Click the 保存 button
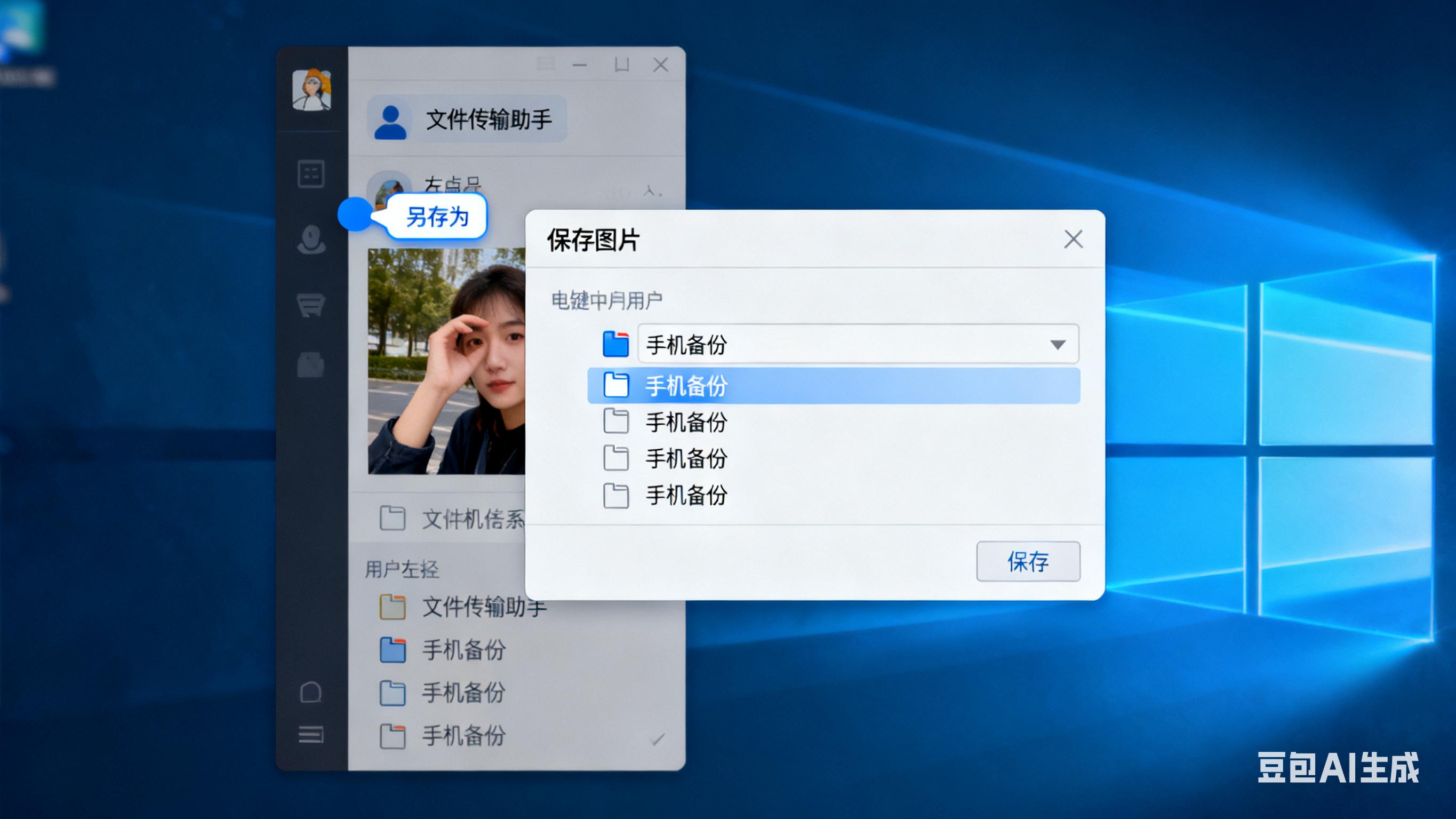 tap(1028, 561)
